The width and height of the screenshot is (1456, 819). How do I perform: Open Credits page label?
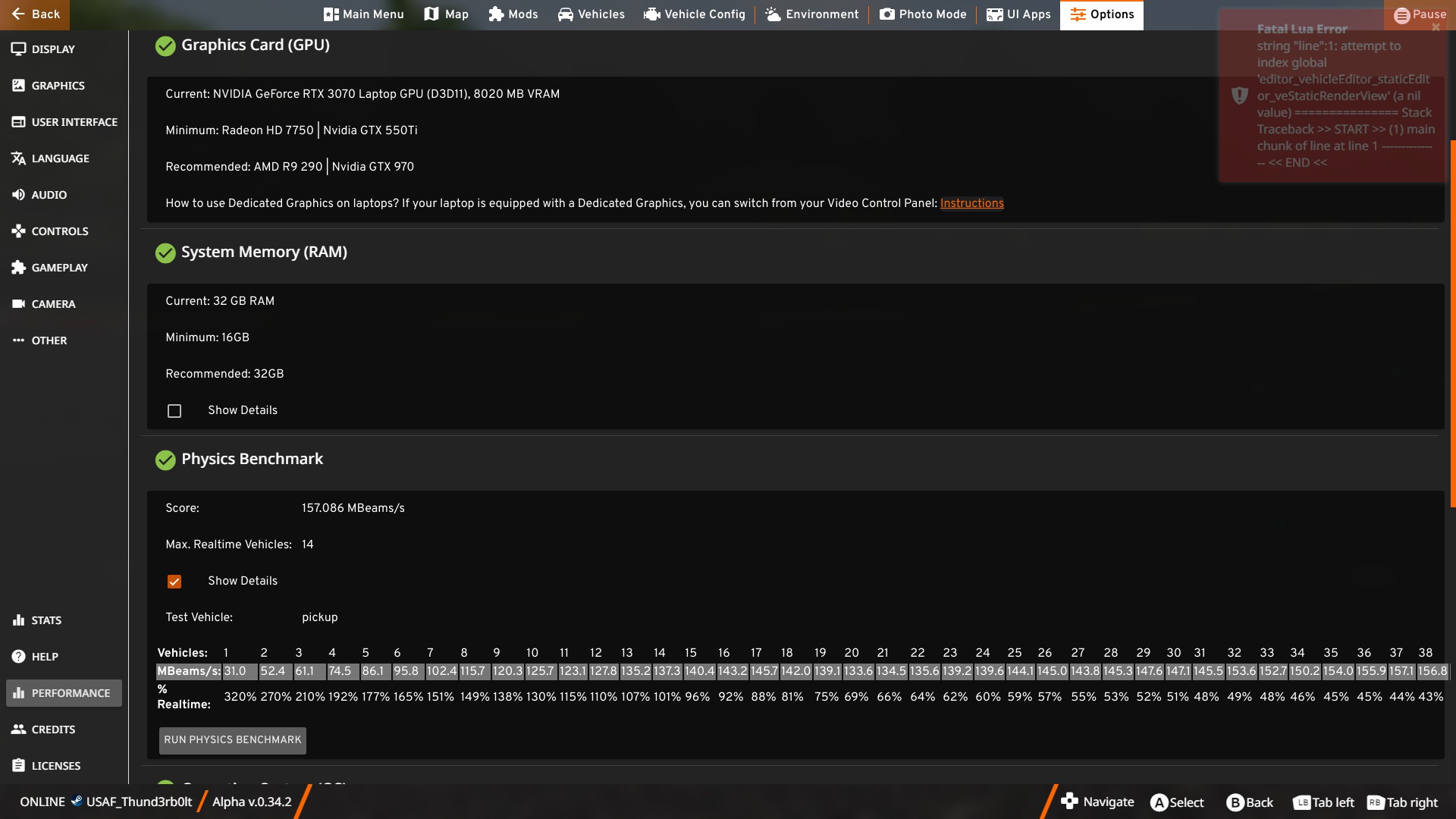tap(54, 730)
